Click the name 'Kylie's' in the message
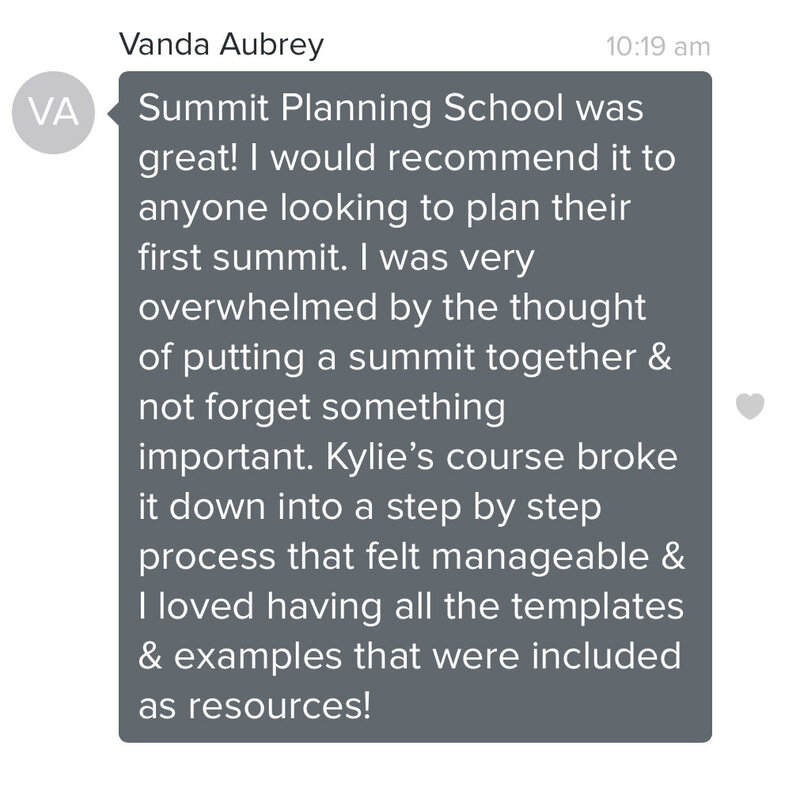The height and width of the screenshot is (791, 800). click(x=380, y=457)
